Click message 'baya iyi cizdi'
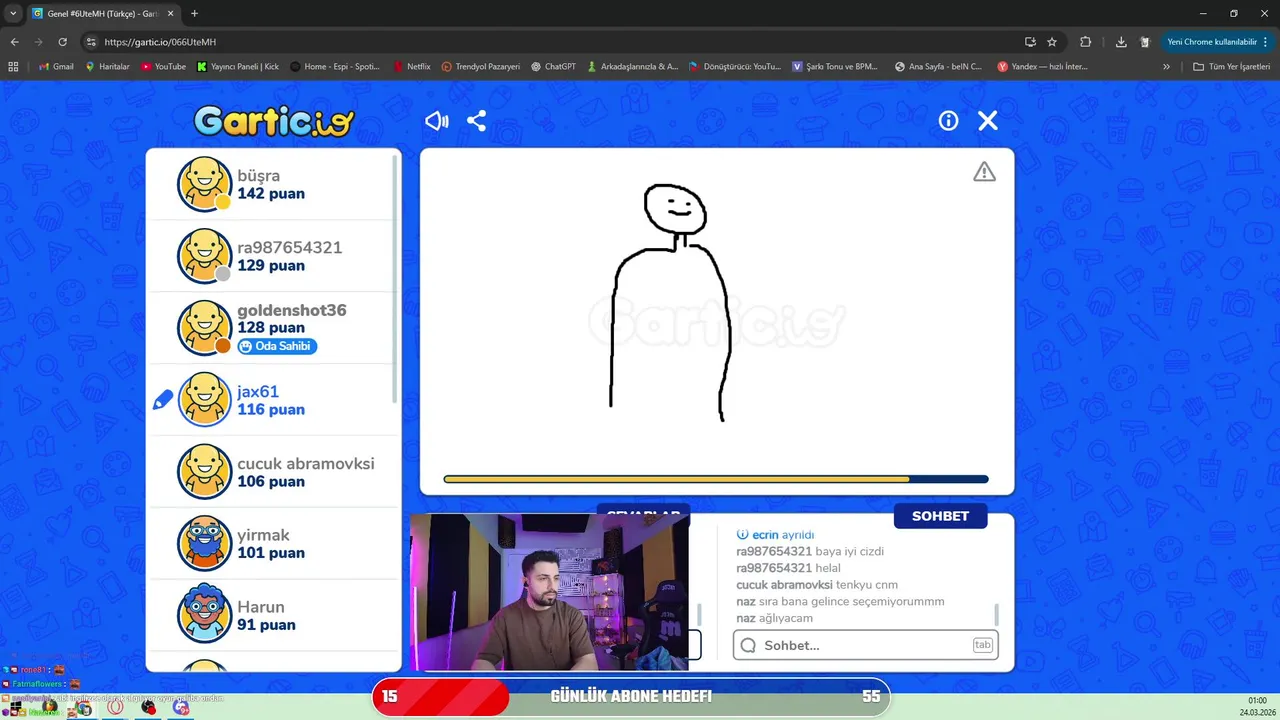This screenshot has width=1280, height=720. coord(849,551)
